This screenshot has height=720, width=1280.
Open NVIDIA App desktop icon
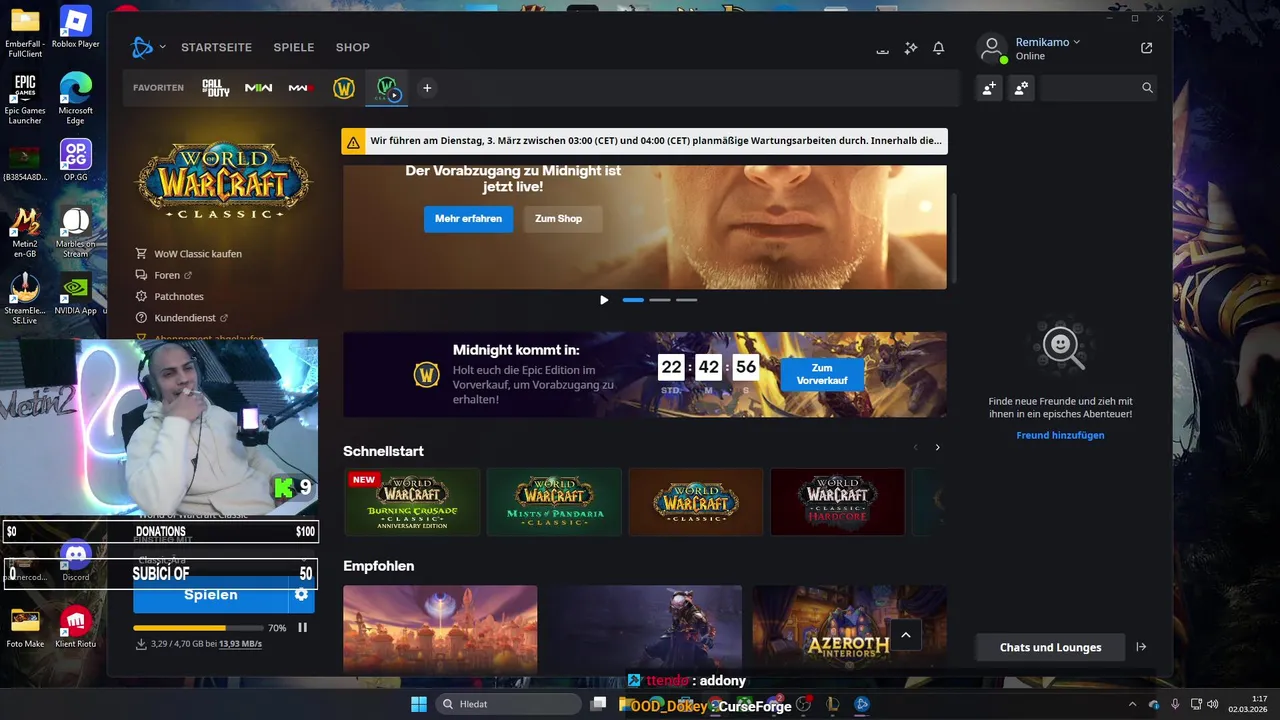[x=76, y=295]
